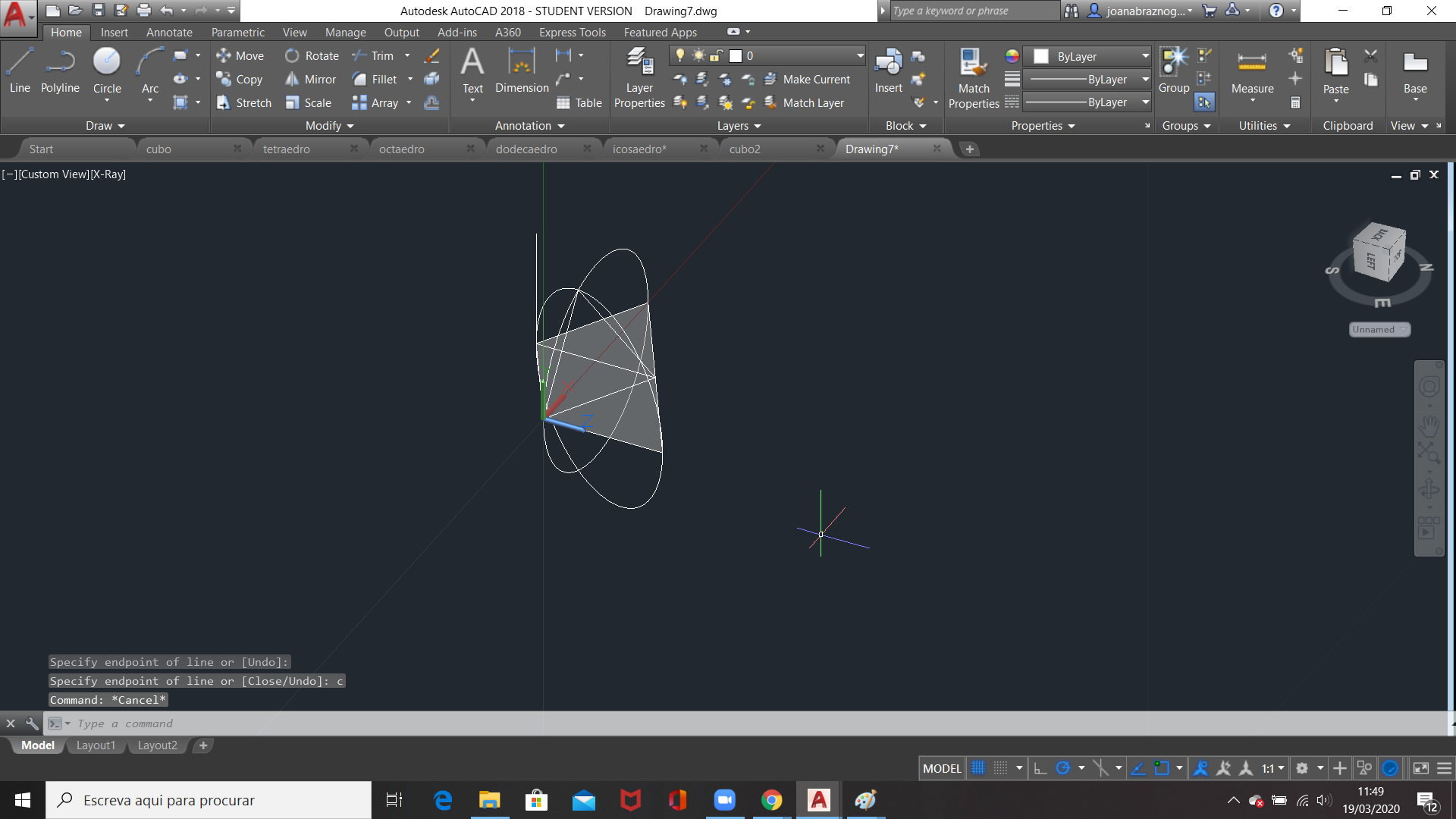Switch to the cubo2 drawing tab
This screenshot has height=819, width=1456.
(745, 149)
